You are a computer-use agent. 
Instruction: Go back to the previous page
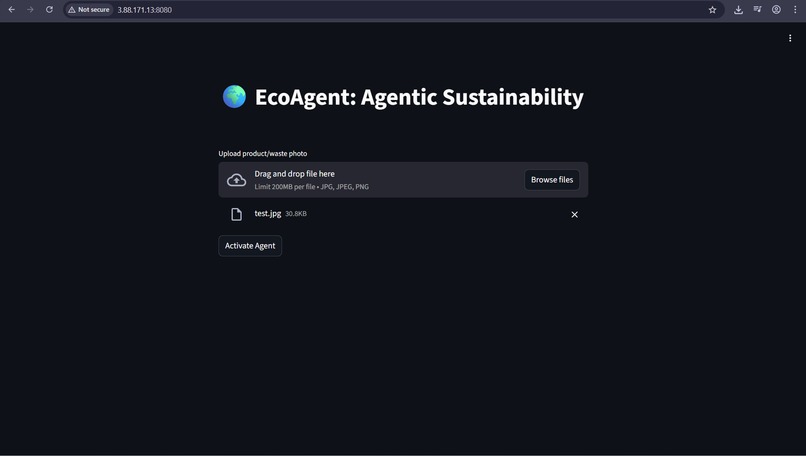11,10
